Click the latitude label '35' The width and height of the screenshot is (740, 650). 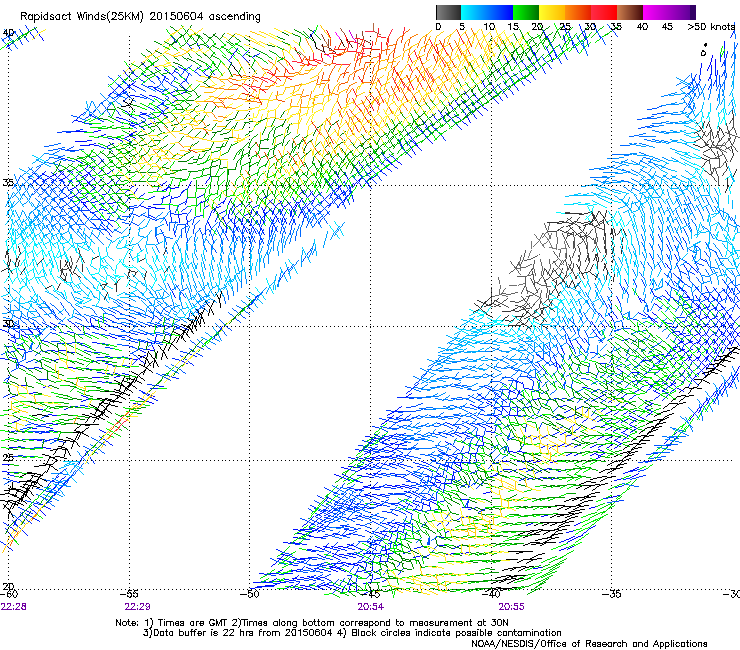point(8,182)
